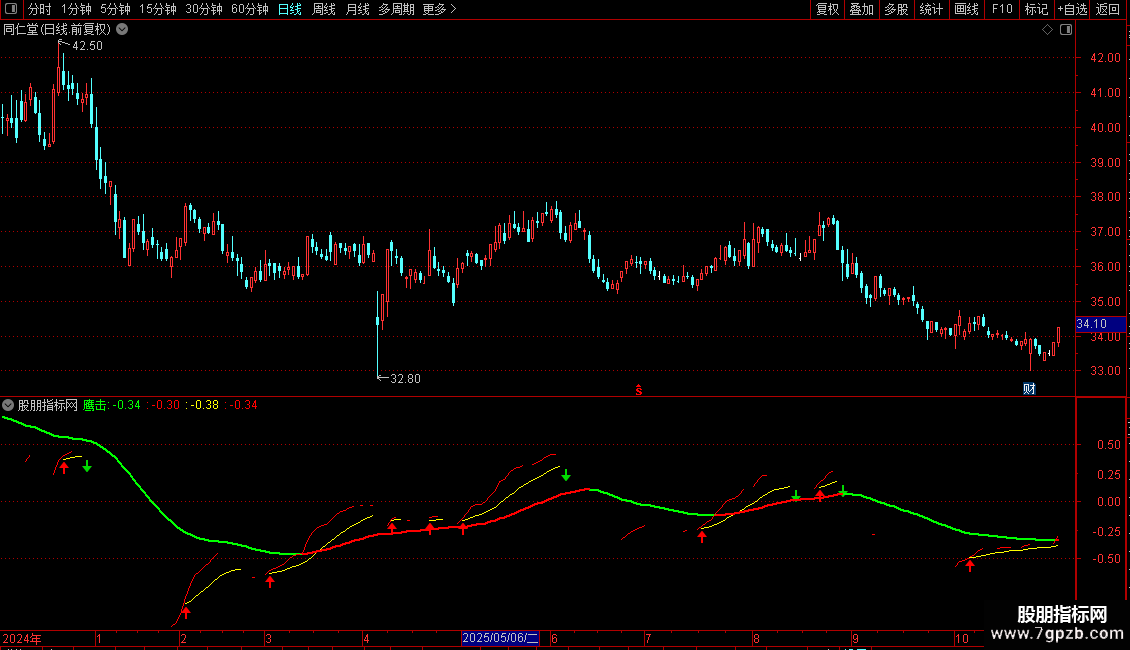1130x650 pixels.
Task: Click the yellow -0.38 indicator value
Action: click(x=205, y=405)
